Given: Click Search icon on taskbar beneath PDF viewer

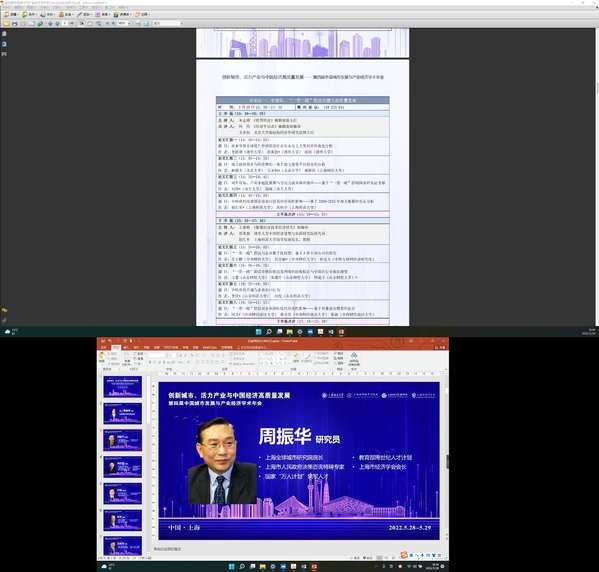Looking at the screenshot, I should click(269, 332).
